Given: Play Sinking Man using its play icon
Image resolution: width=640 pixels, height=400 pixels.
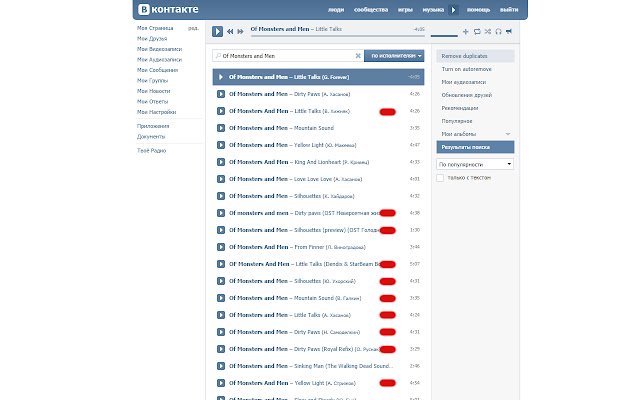Looking at the screenshot, I should click(221, 366).
